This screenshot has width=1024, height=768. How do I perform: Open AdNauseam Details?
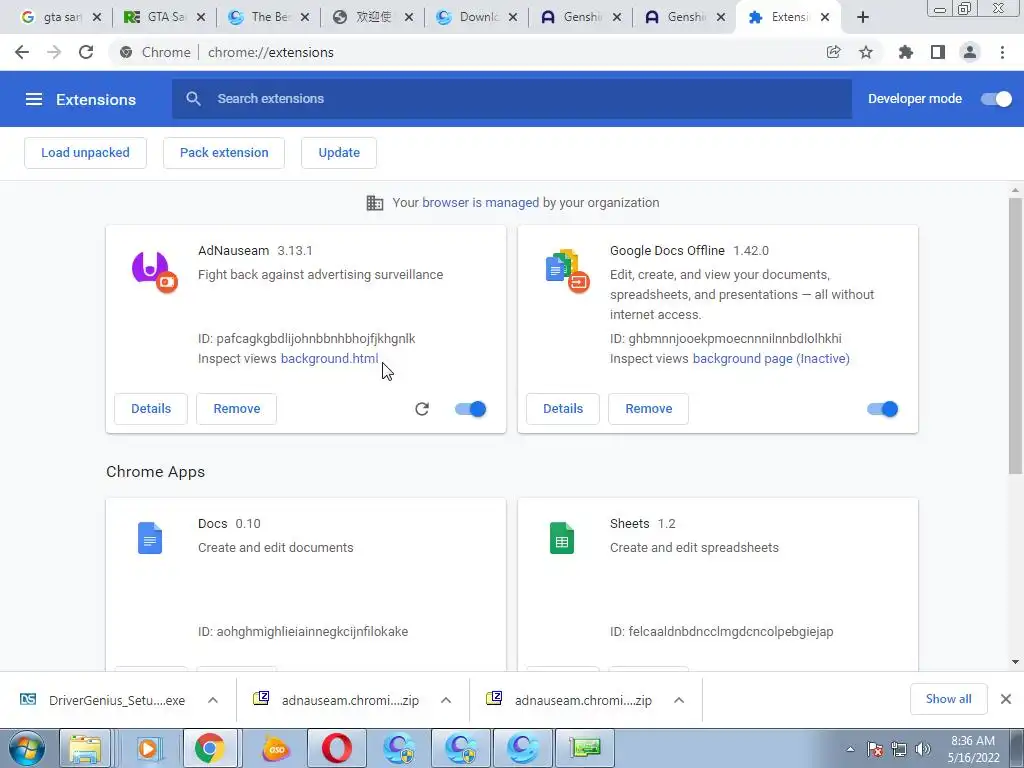(151, 409)
